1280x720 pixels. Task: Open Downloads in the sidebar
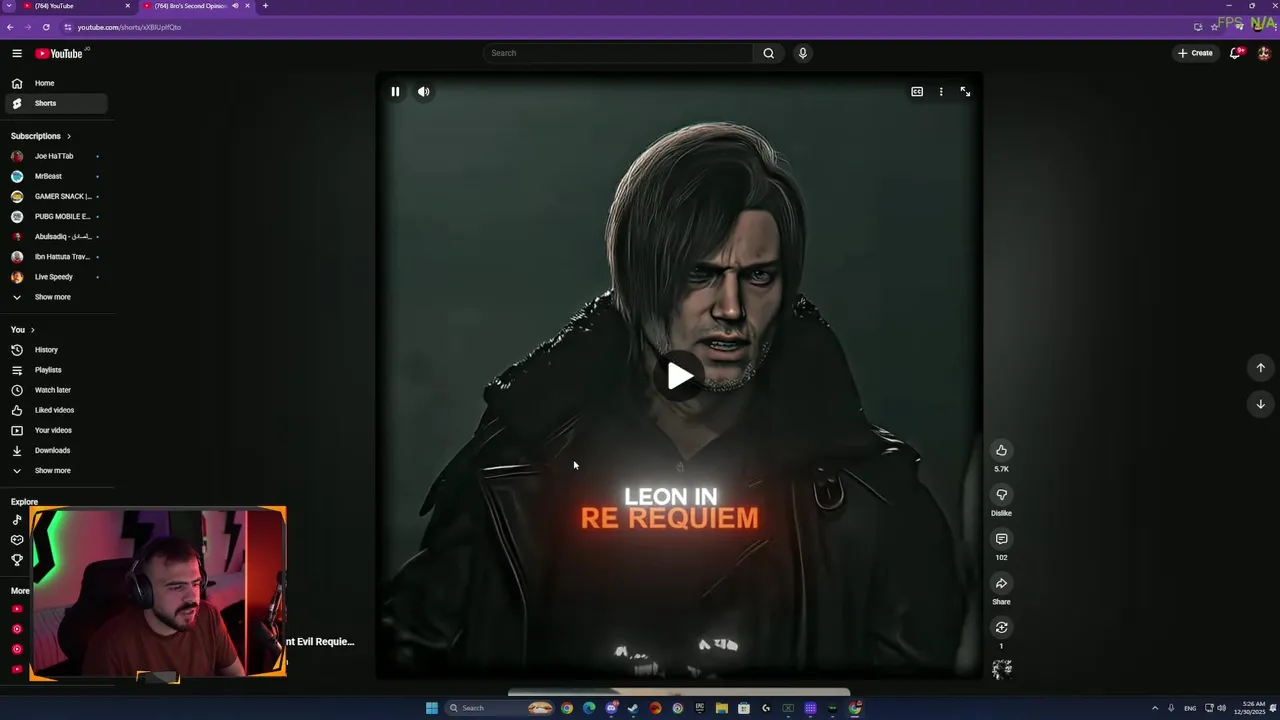[56, 450]
